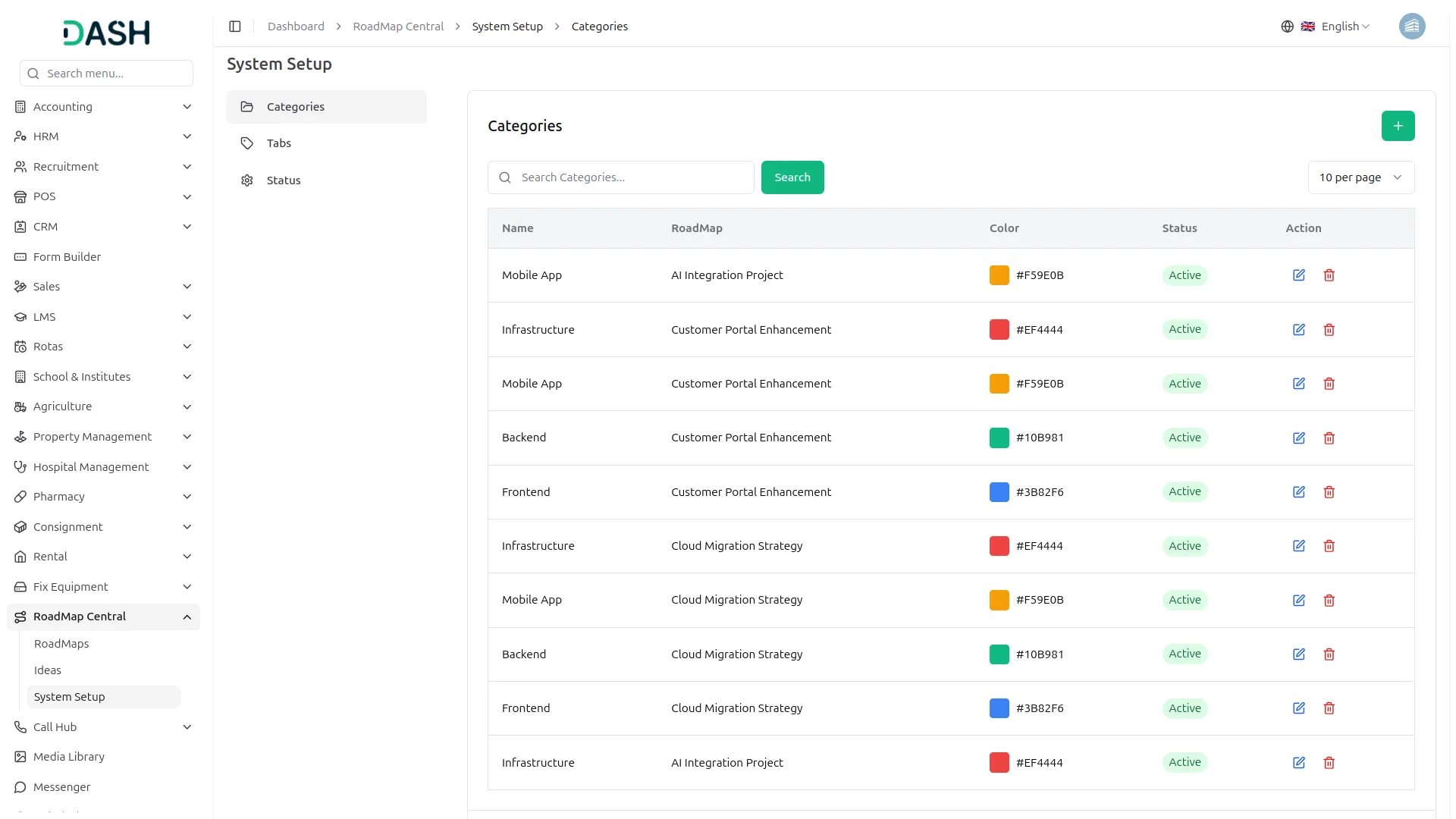This screenshot has width=1456, height=819.
Task: Open the Form Builder sidebar icon
Action: 20,257
